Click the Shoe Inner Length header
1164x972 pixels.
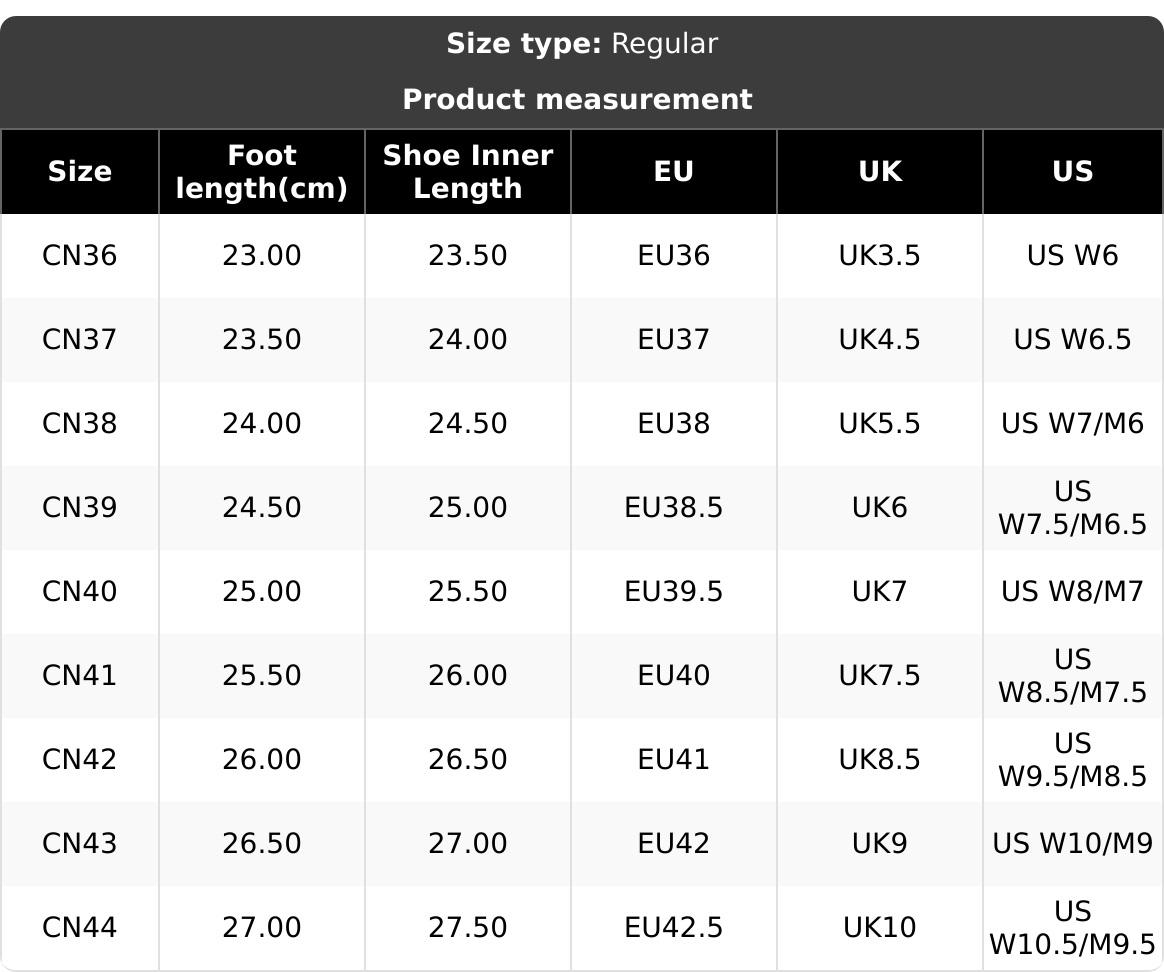[x=468, y=172]
